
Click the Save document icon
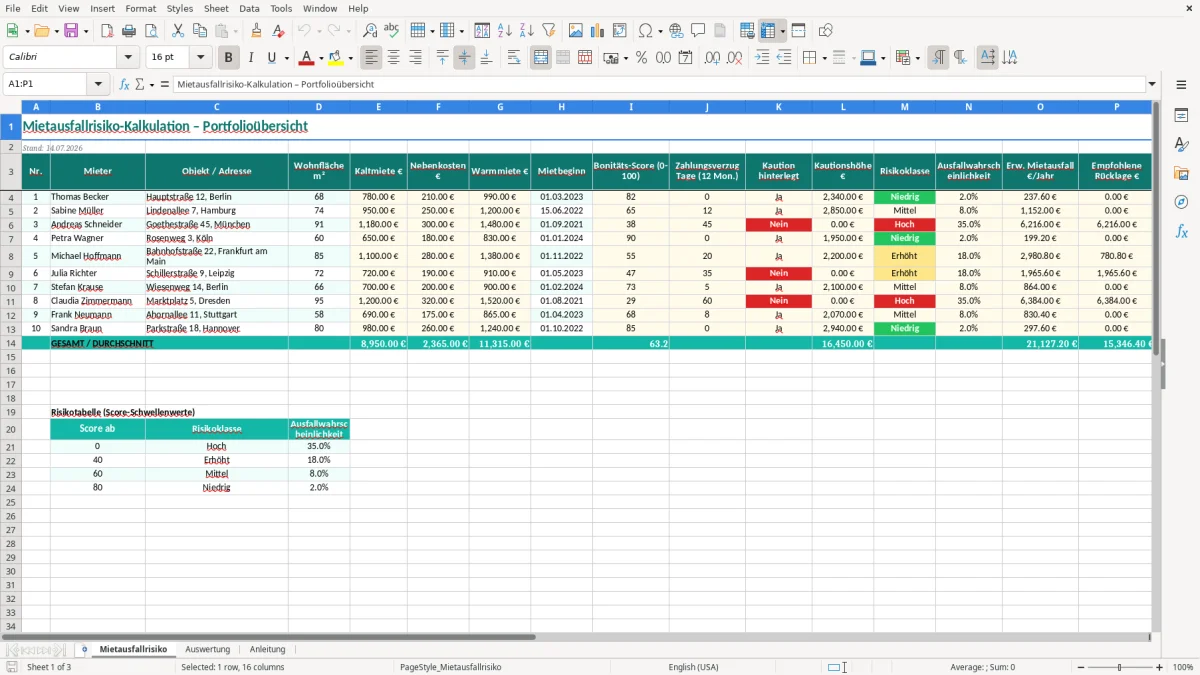click(x=71, y=31)
